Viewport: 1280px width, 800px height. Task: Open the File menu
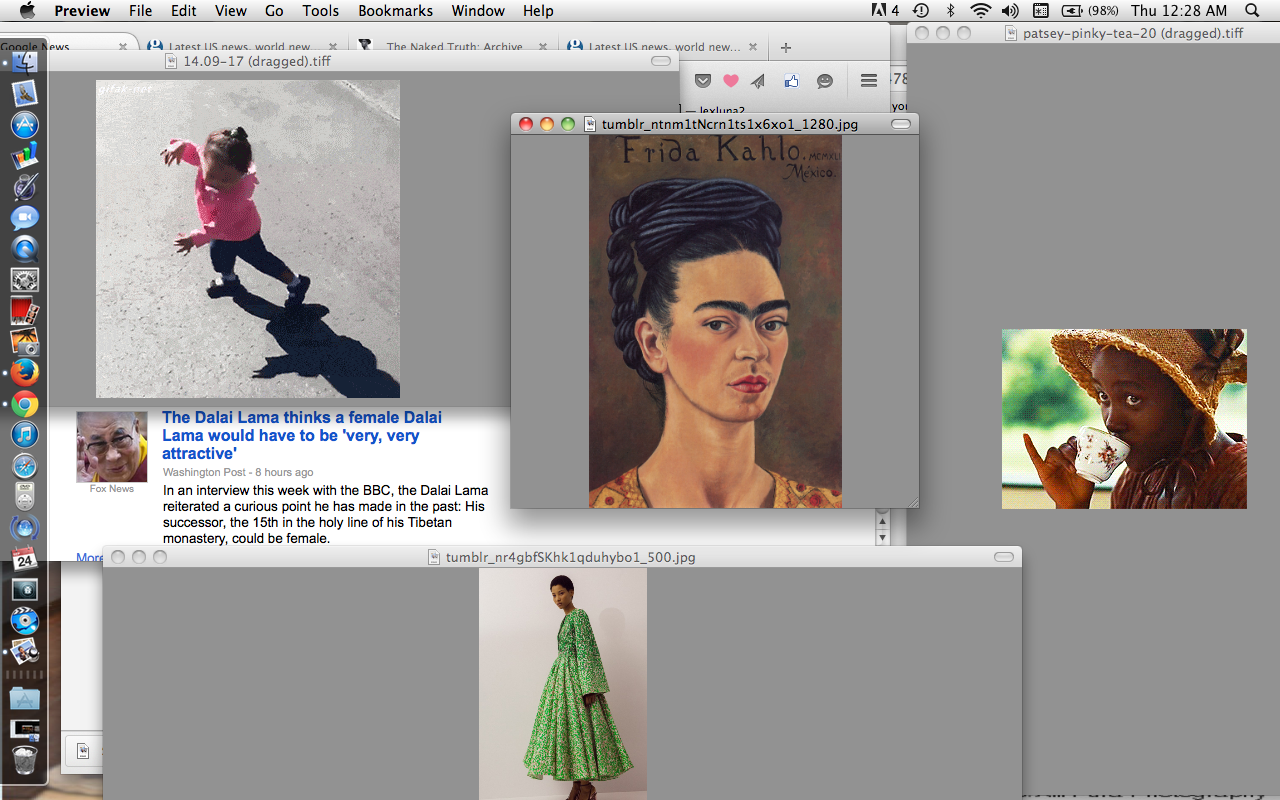tap(140, 11)
